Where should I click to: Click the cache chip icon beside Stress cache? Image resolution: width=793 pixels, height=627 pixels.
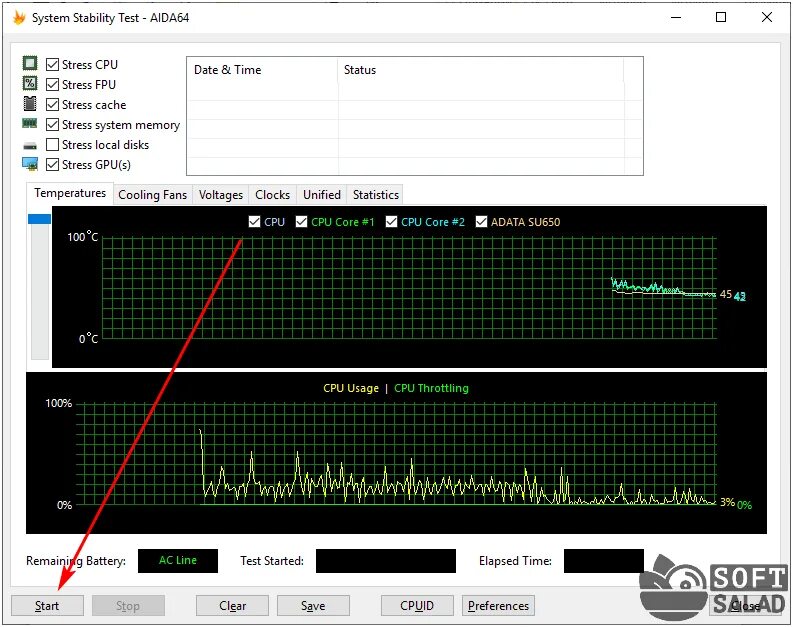coord(30,103)
